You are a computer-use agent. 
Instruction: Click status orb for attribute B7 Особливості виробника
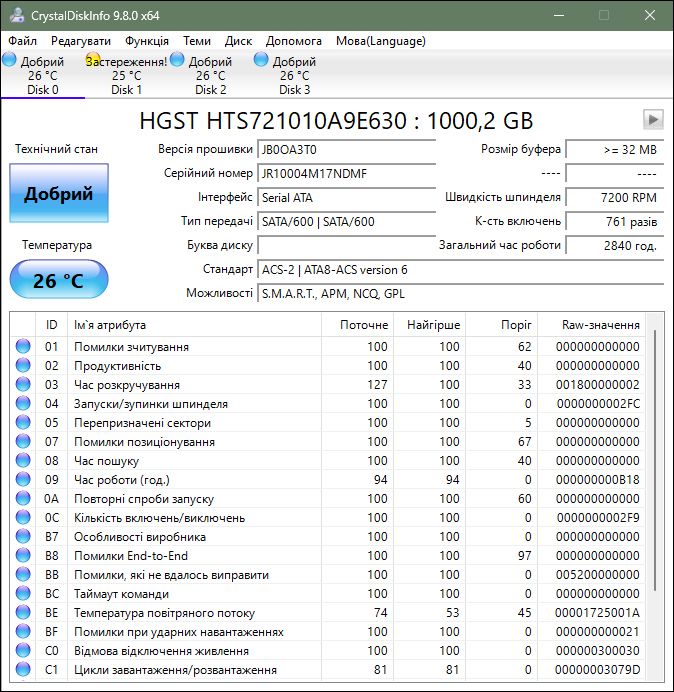(23, 536)
